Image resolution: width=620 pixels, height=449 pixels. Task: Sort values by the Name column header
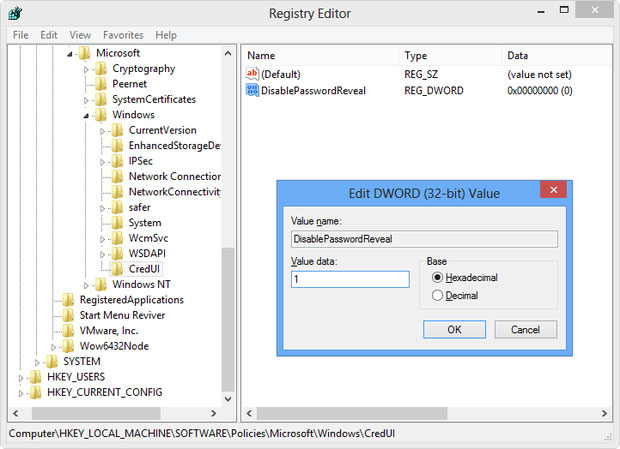(321, 56)
